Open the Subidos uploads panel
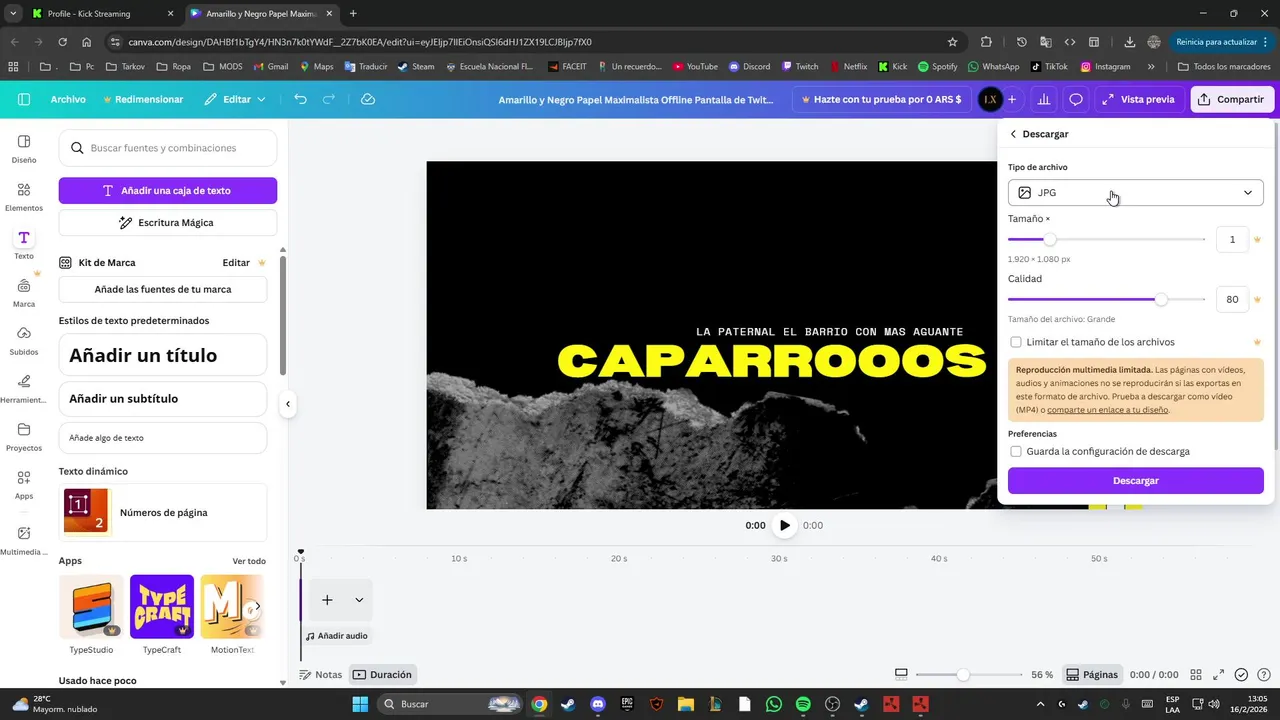 [x=24, y=341]
